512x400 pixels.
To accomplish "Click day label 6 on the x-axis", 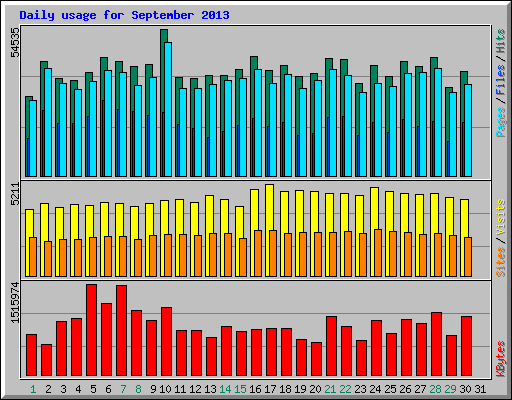I will [x=108, y=389].
